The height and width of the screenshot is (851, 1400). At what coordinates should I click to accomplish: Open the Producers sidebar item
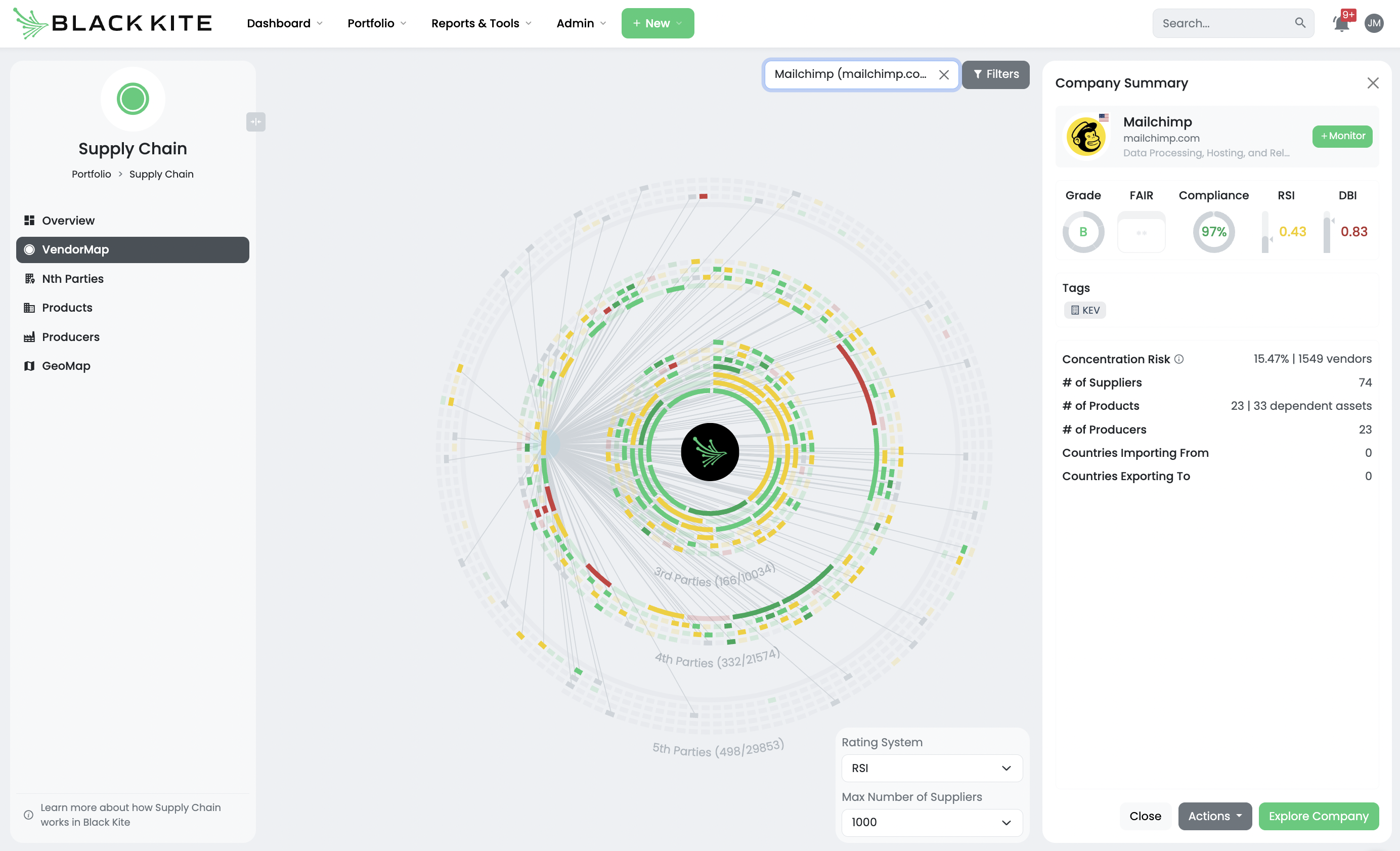coord(70,336)
